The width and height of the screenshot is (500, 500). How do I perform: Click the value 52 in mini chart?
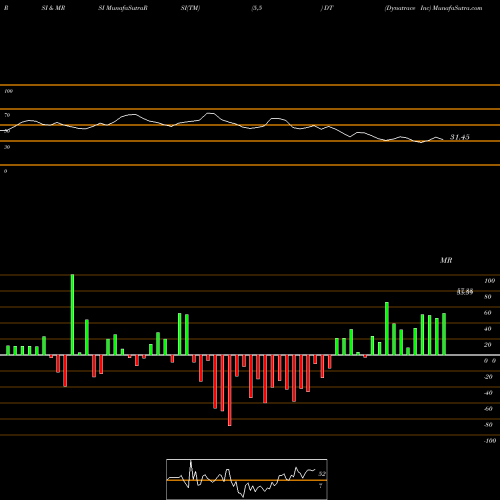(322, 474)
